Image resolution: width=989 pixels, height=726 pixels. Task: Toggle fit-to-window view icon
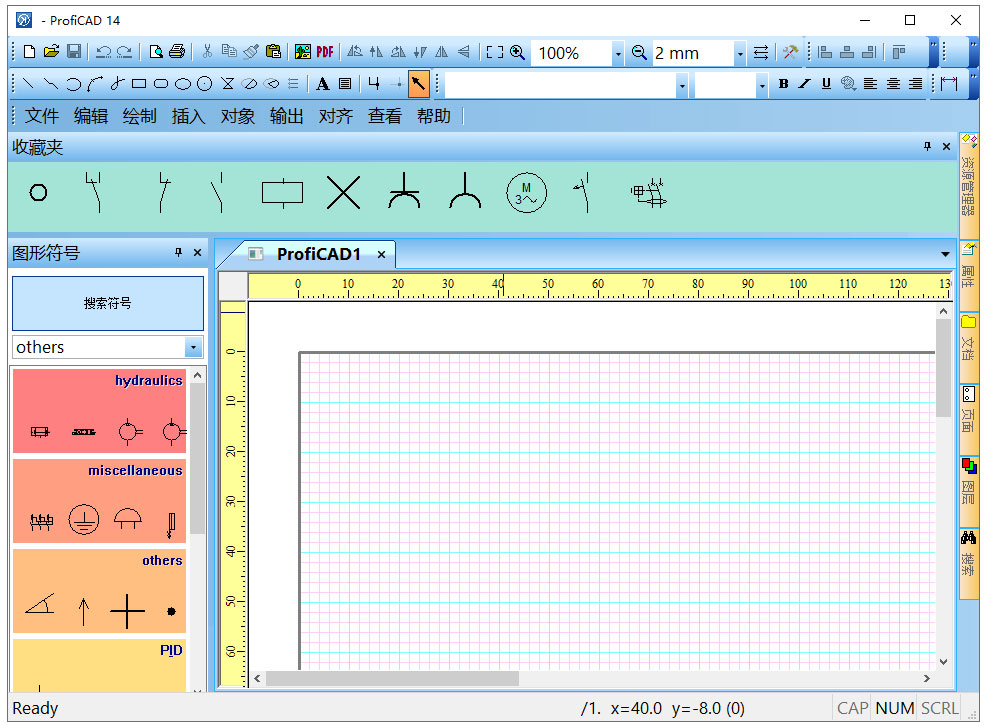pos(494,52)
